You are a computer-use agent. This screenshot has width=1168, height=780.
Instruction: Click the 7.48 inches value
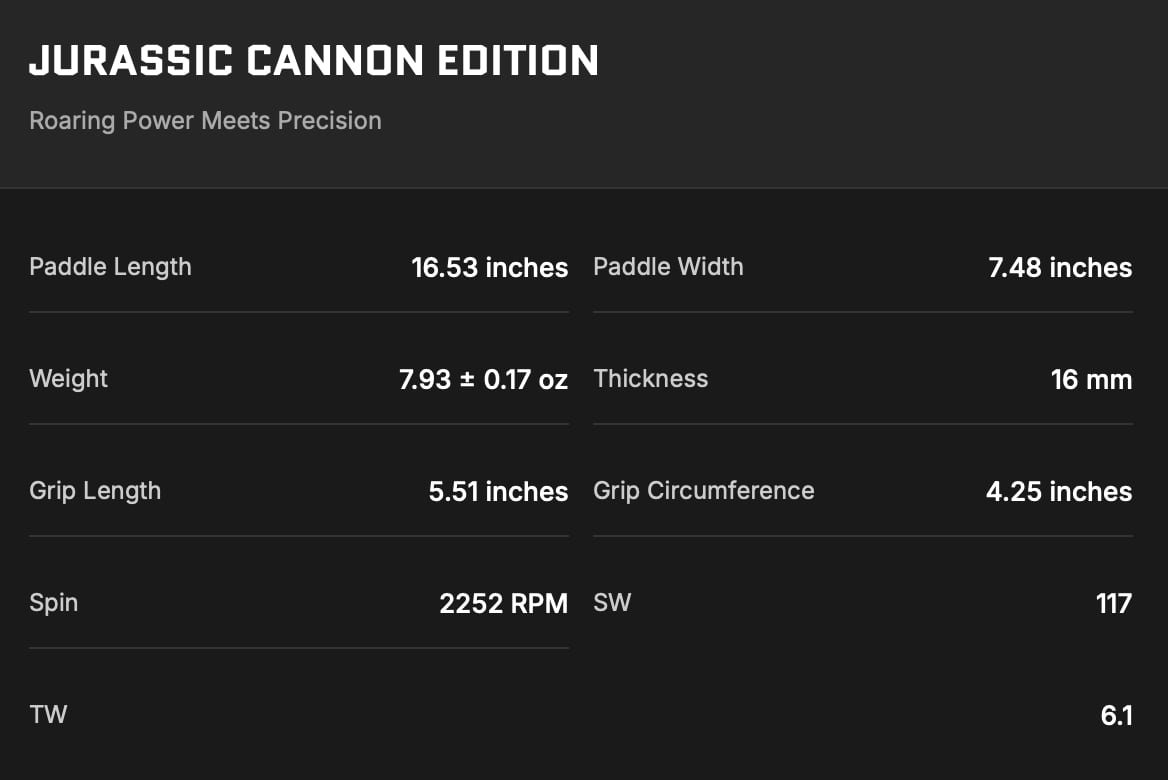(1060, 268)
